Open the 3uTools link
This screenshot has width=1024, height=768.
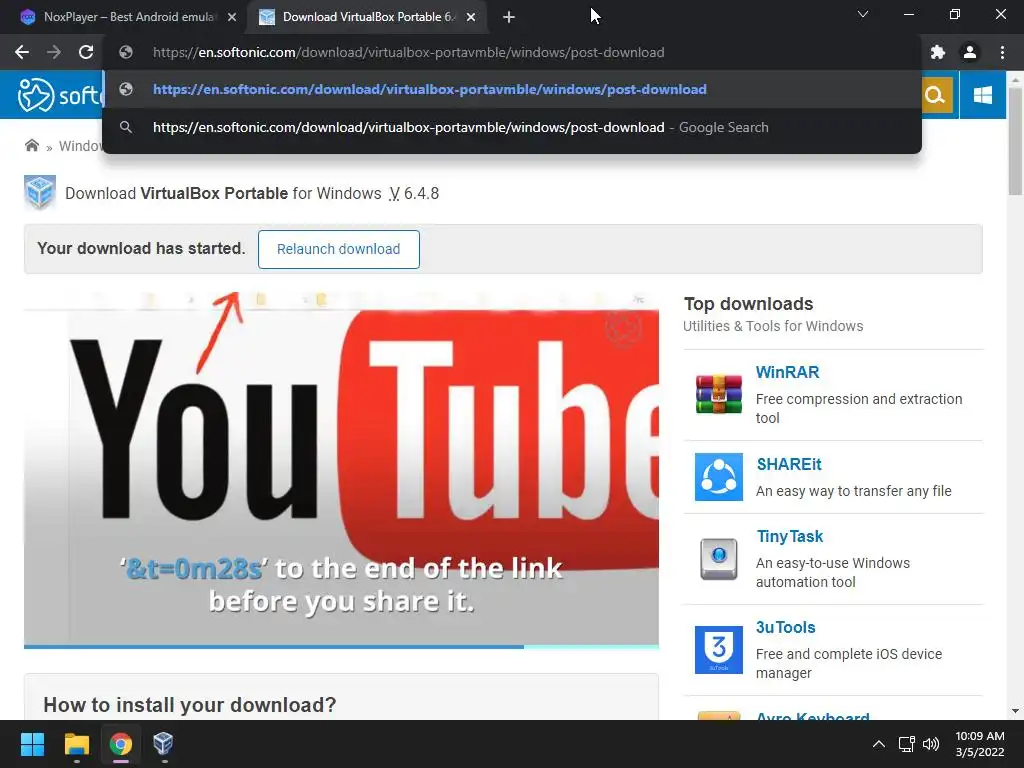pyautogui.click(x=786, y=628)
